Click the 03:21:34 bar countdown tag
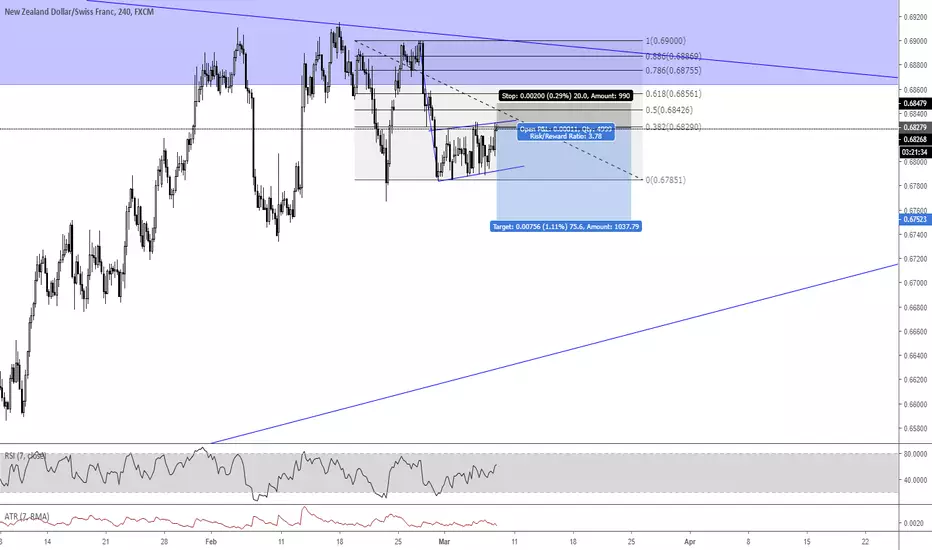The image size is (932, 550). (x=915, y=152)
